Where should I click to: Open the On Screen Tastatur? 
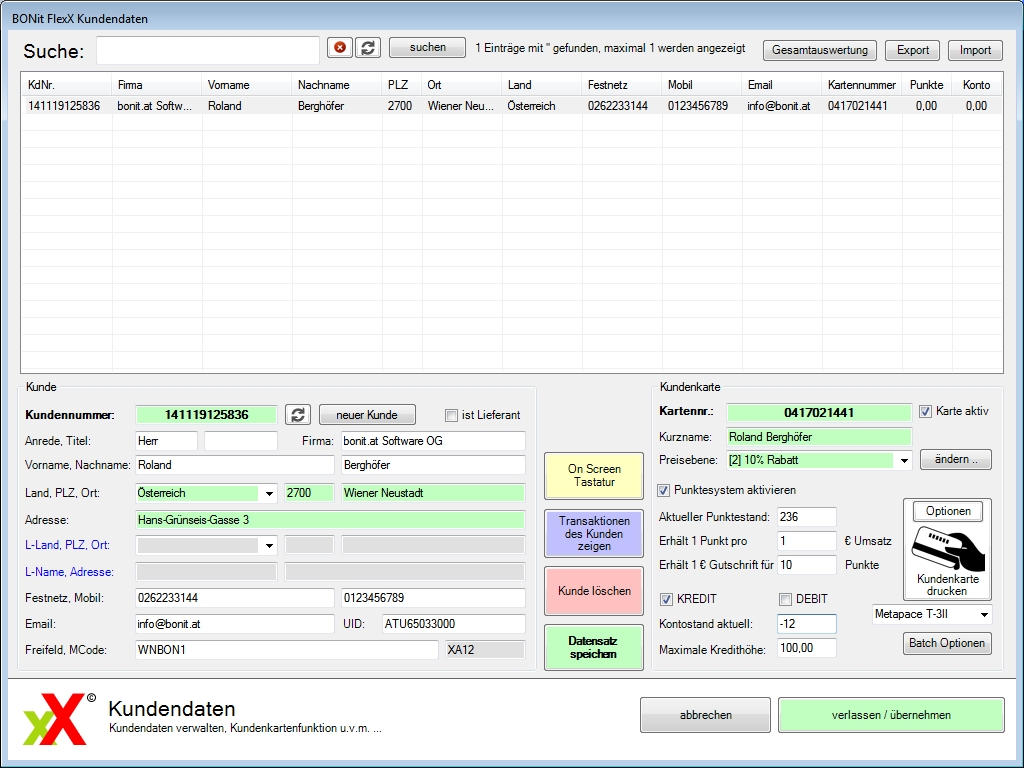click(x=594, y=475)
